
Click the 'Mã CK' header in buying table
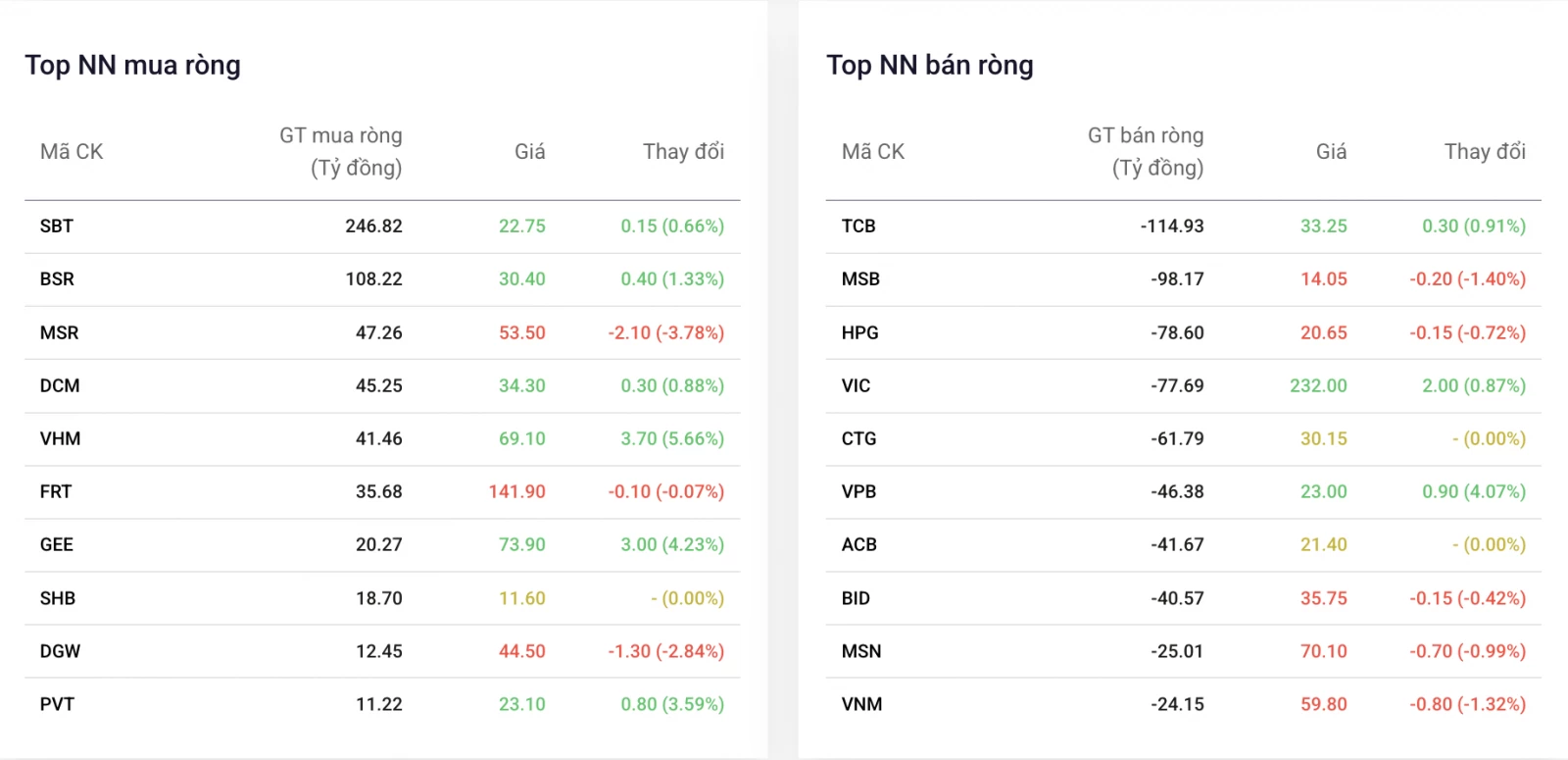[72, 151]
